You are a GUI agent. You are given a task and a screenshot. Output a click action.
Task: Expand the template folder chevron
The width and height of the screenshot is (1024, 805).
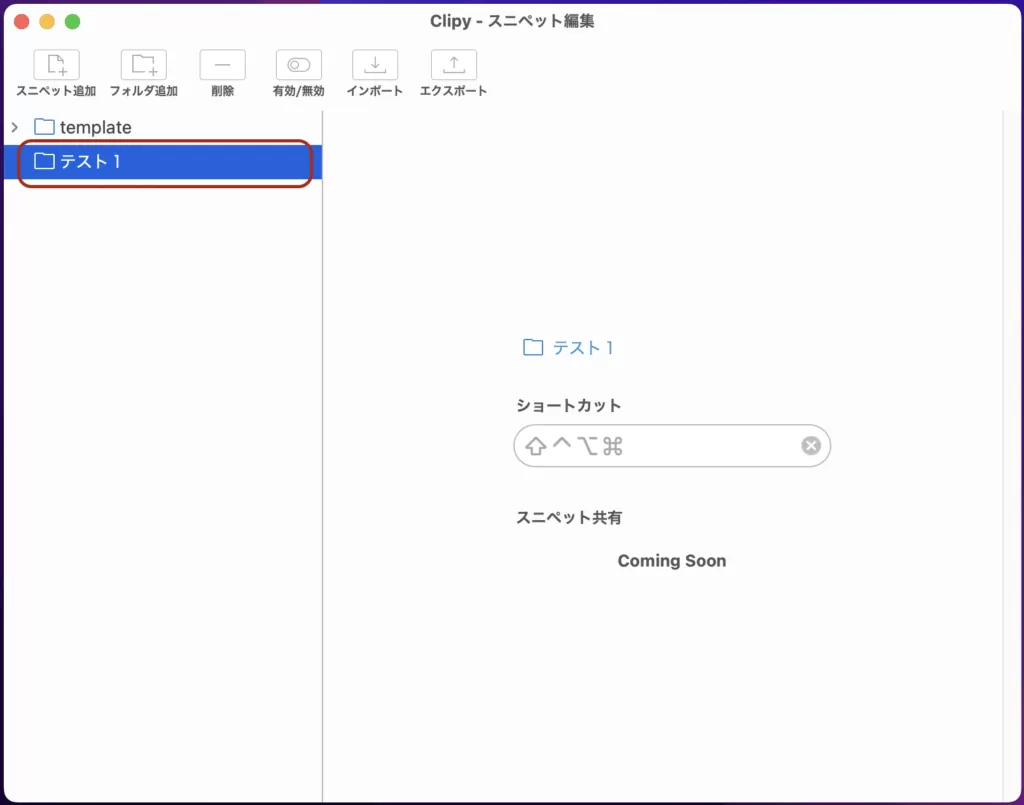[x=15, y=127]
